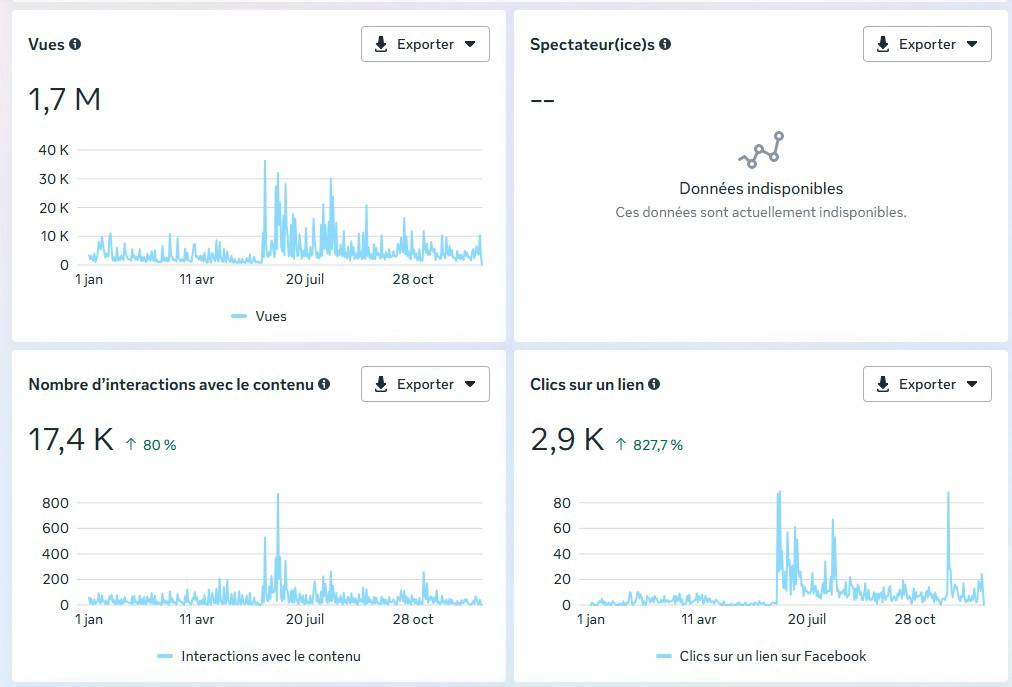
Task: Open interactions Exporter dropdown arrow
Action: pyautogui.click(x=470, y=384)
